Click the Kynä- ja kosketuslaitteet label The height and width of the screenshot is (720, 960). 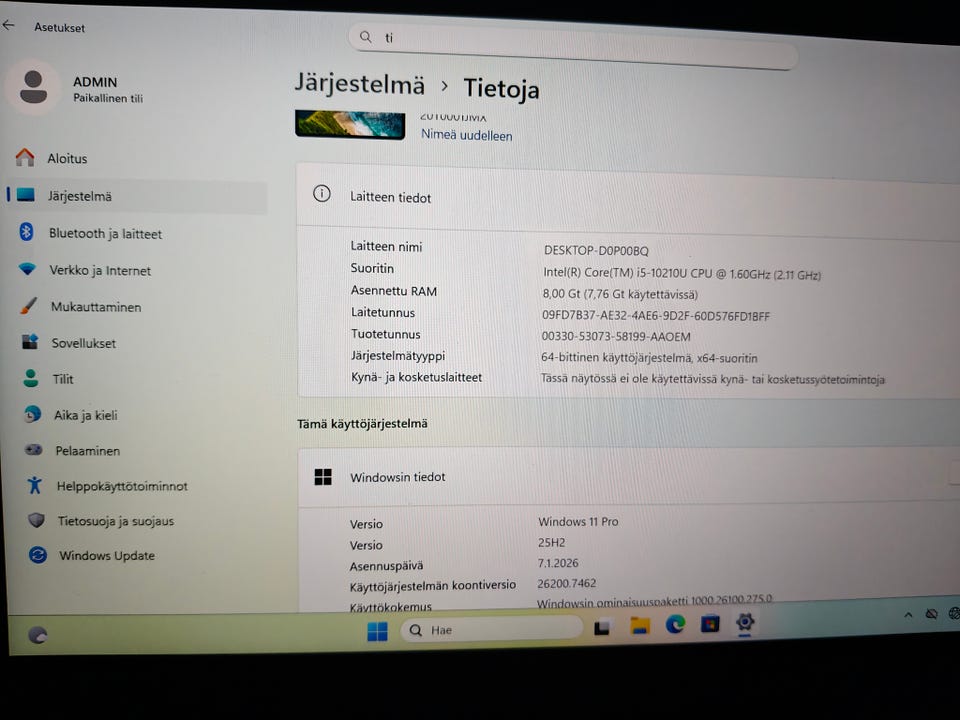pyautogui.click(x=416, y=377)
